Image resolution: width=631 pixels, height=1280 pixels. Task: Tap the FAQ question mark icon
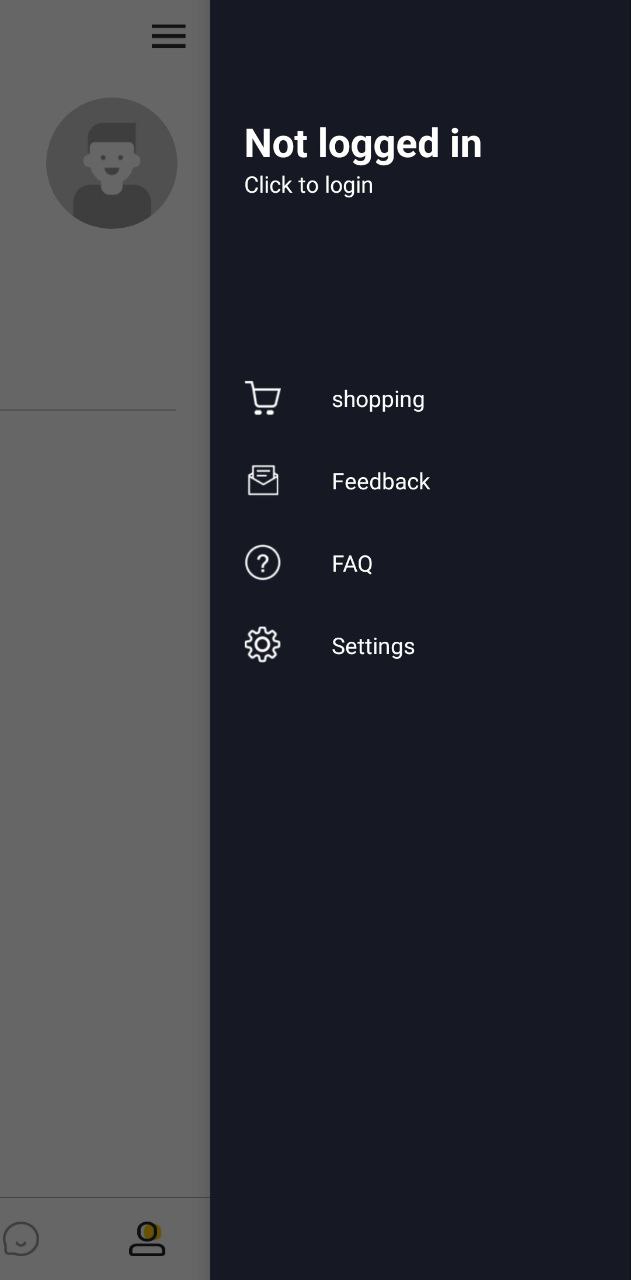pos(263,563)
